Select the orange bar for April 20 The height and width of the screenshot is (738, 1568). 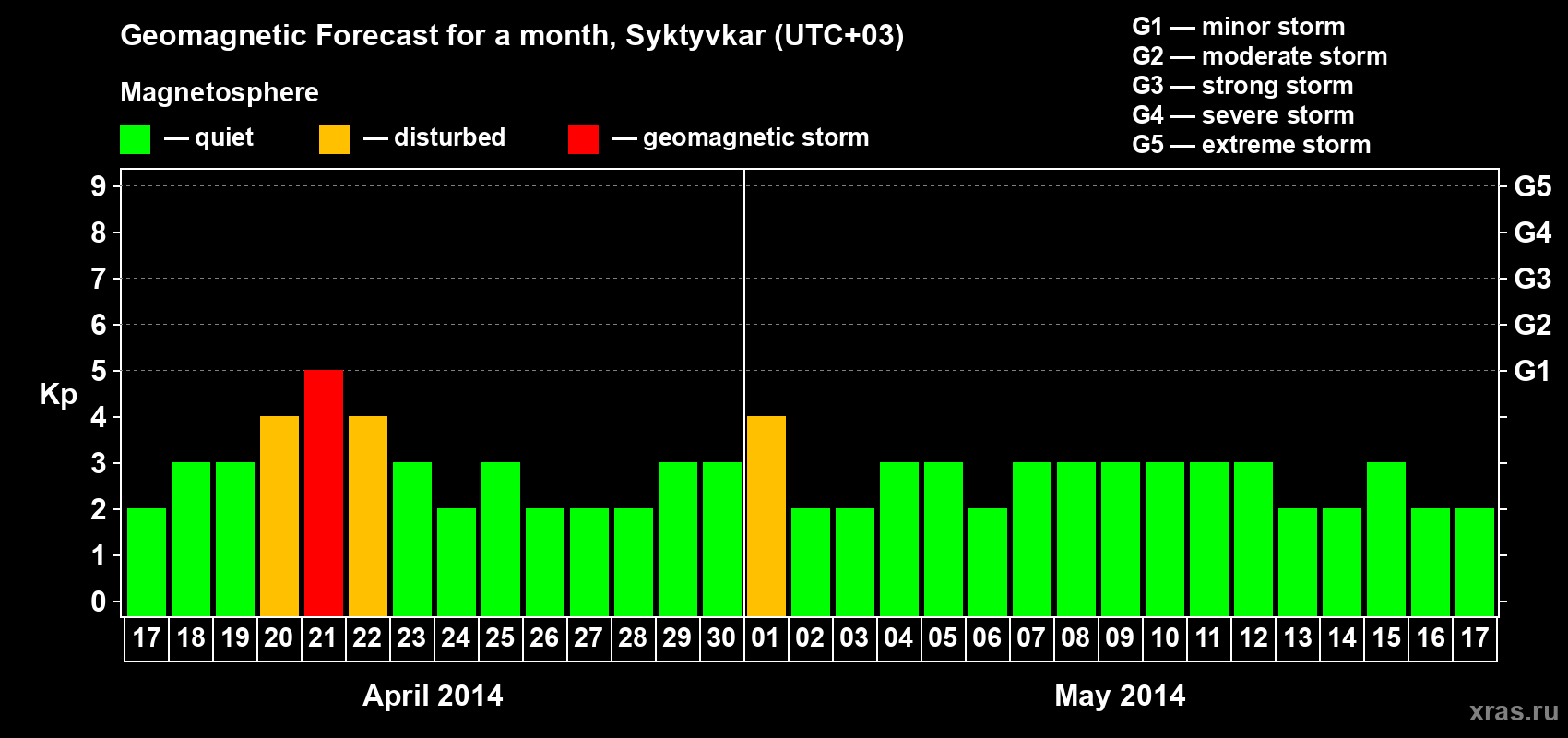(279, 516)
